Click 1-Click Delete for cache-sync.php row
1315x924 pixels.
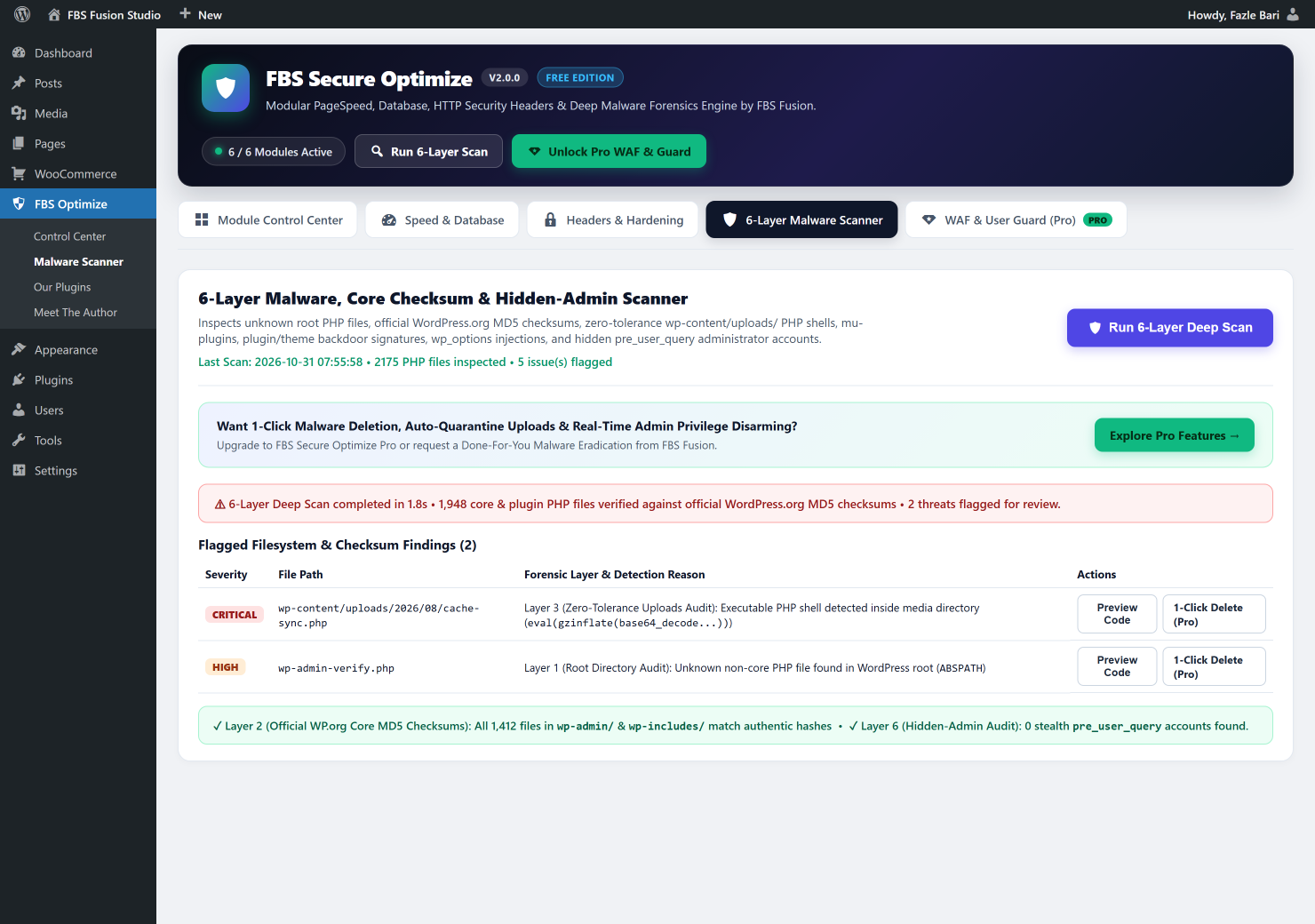1214,614
